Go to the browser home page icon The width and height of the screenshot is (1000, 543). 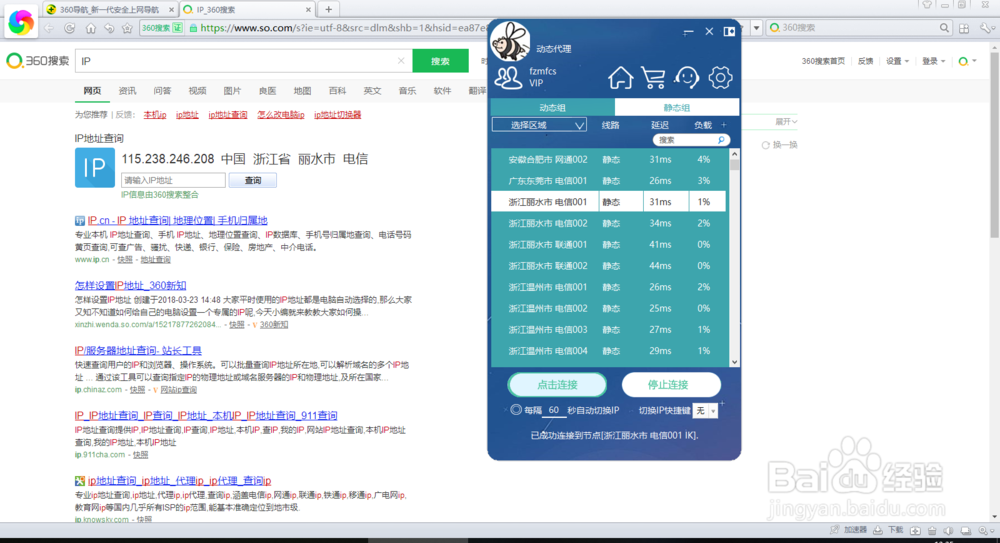(x=91, y=28)
